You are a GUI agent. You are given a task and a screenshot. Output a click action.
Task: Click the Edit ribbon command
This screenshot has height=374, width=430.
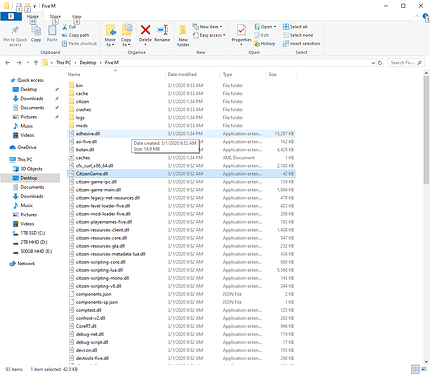click(x=262, y=35)
